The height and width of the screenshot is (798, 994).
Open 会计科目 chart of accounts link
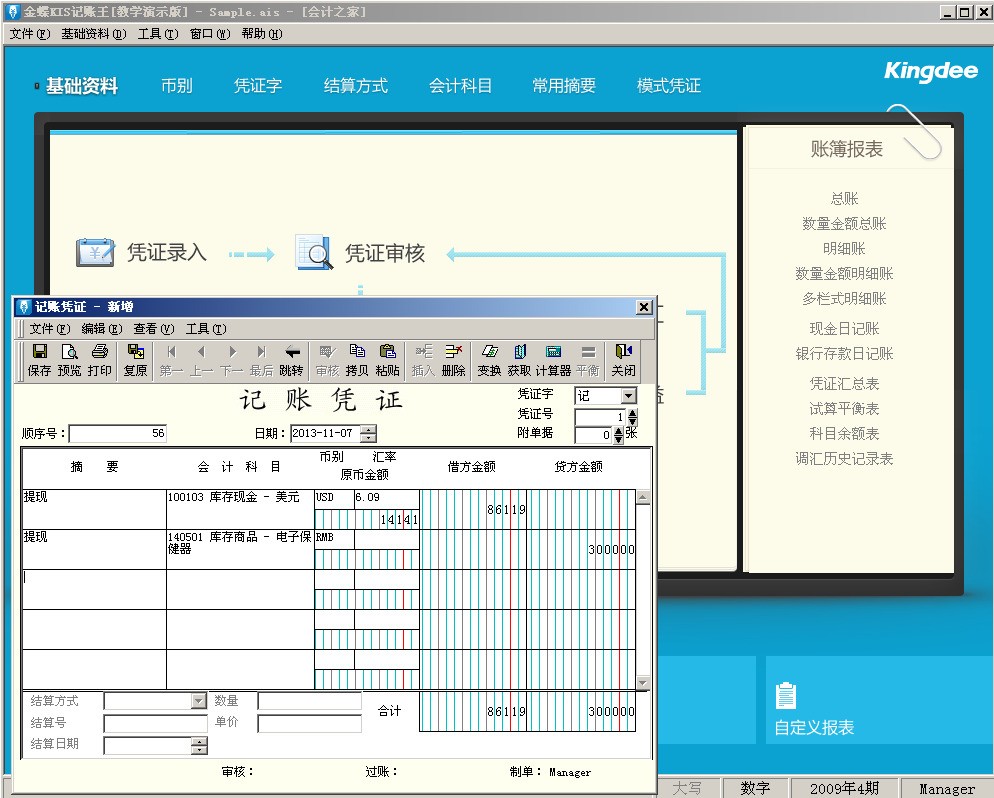click(460, 86)
